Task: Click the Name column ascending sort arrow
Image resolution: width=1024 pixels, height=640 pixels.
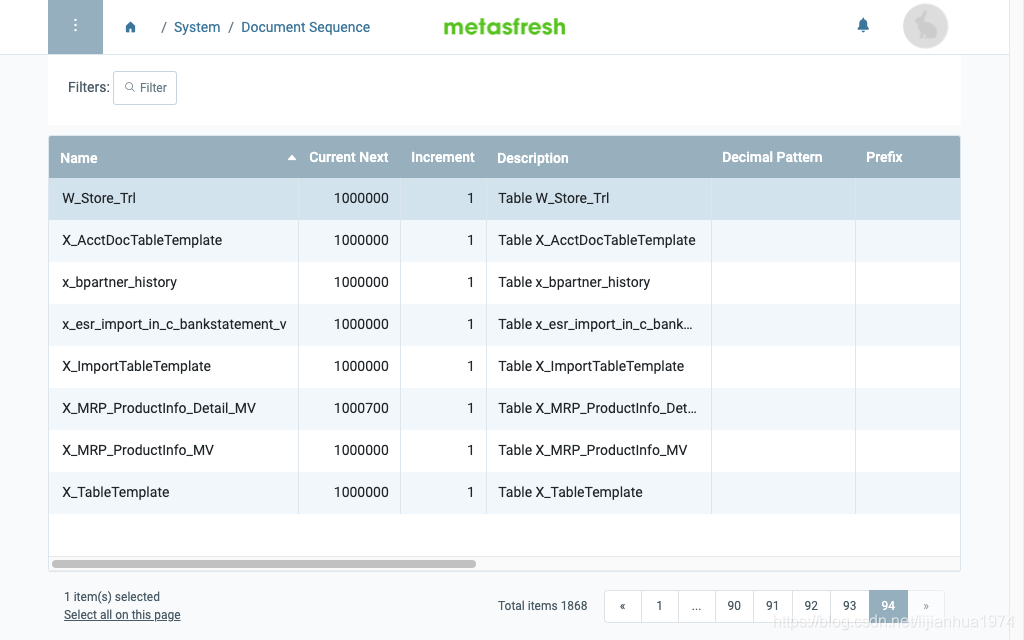Action: point(292,157)
